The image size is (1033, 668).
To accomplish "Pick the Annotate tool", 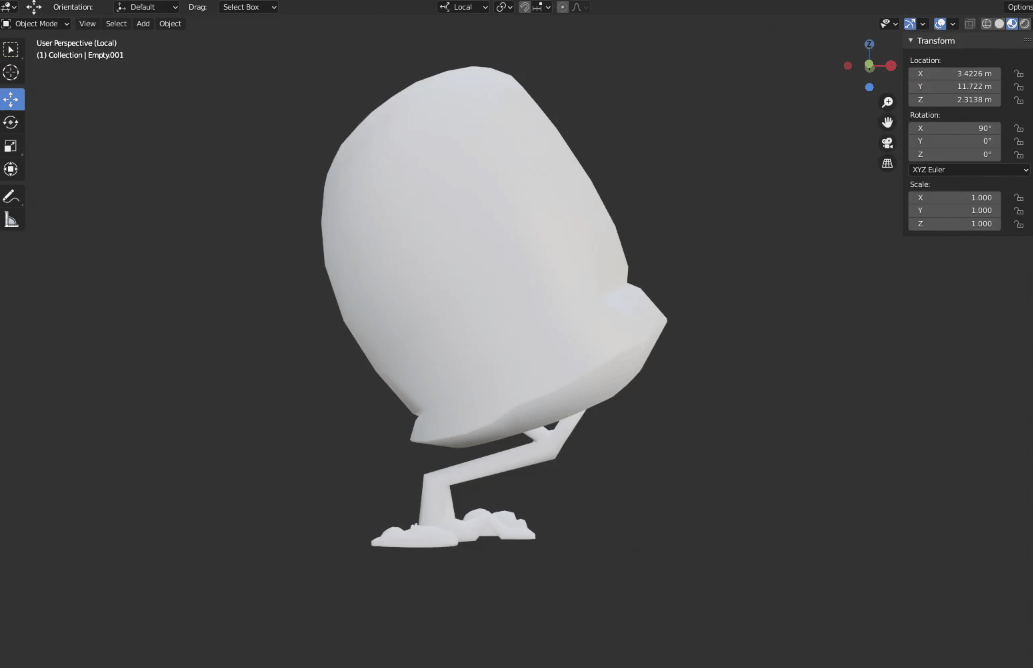I will [x=11, y=196].
